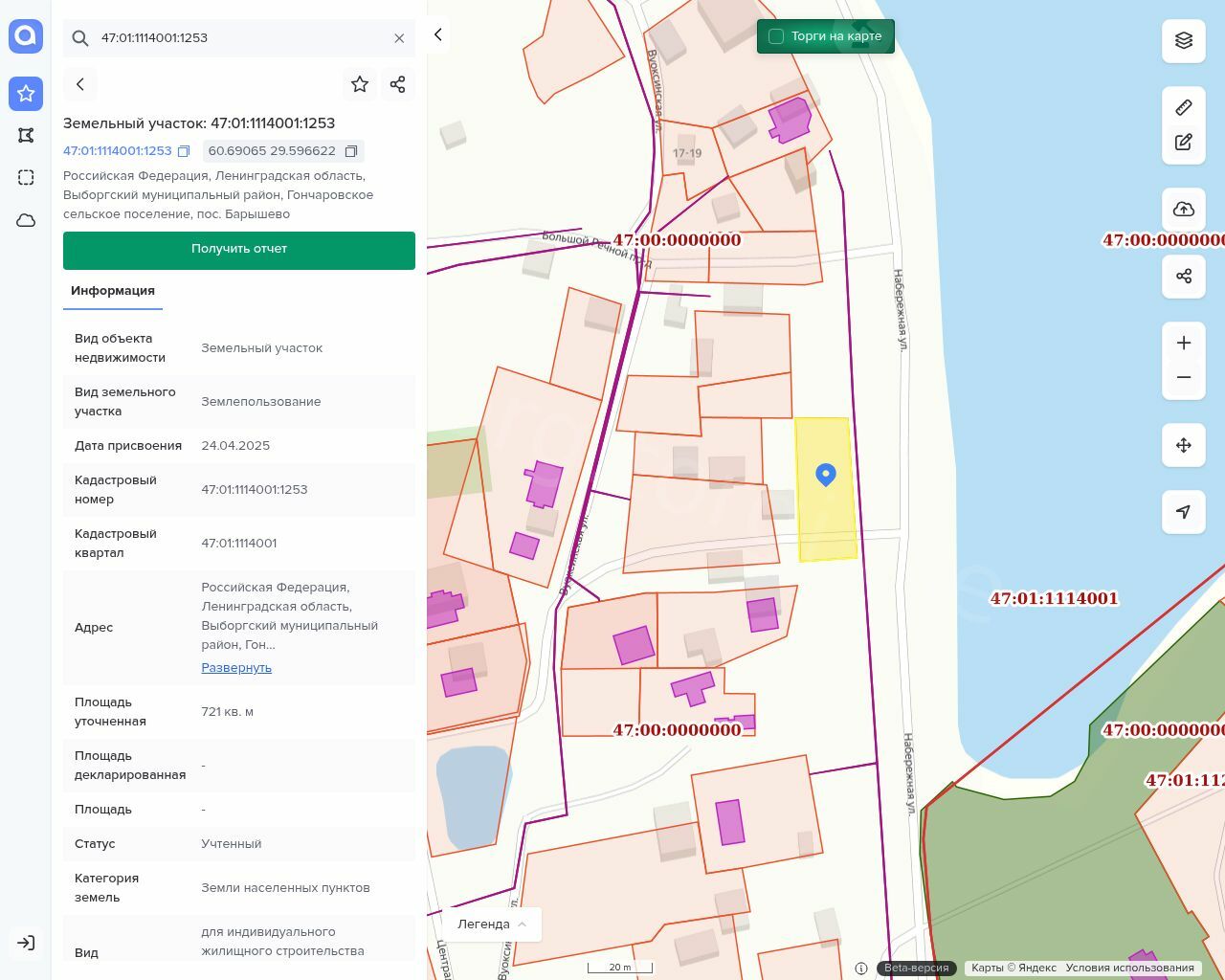Select the ruler measurement tool
Image resolution: width=1225 pixels, height=980 pixels.
coord(1183,107)
